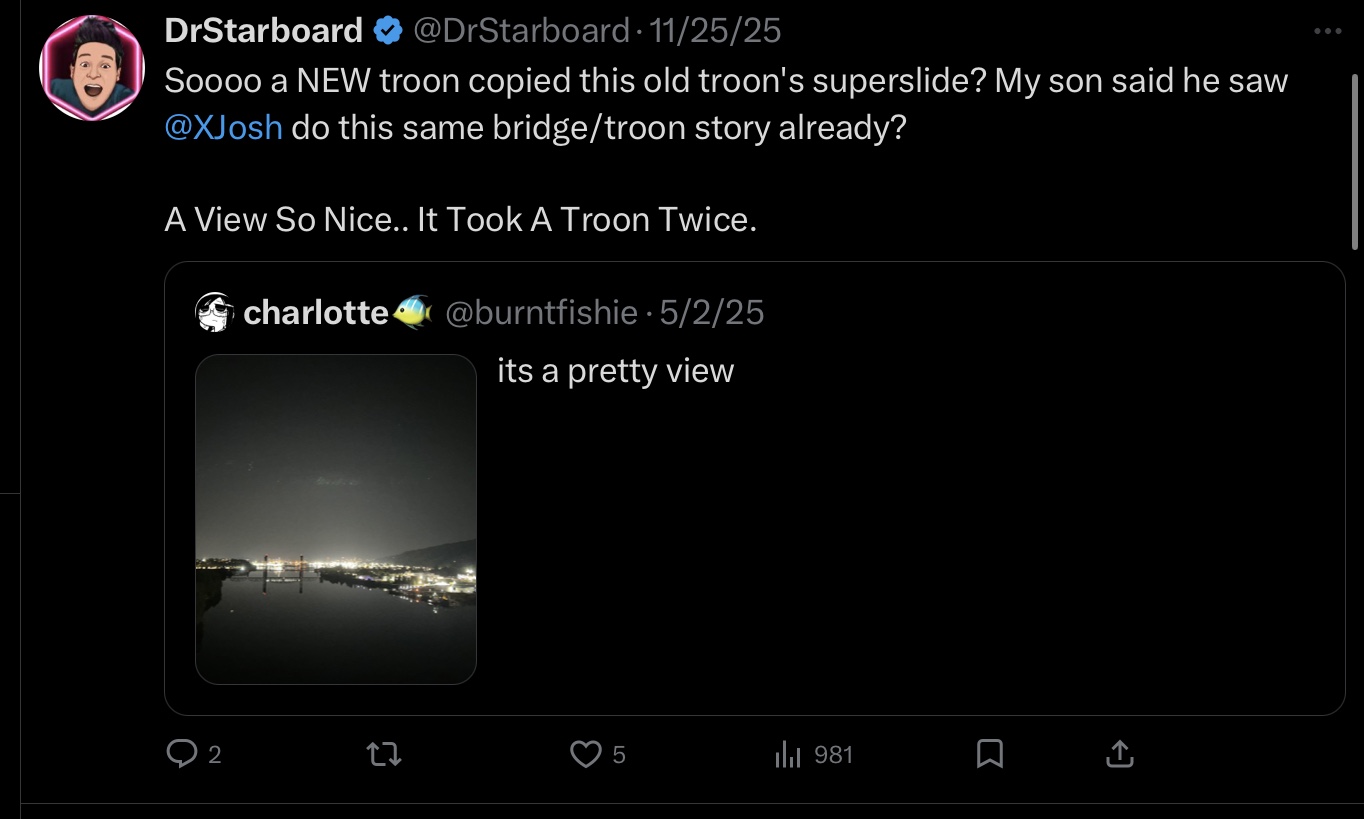1364x819 pixels.
Task: Click the 5/2/25 quoted post date
Action: 711,313
